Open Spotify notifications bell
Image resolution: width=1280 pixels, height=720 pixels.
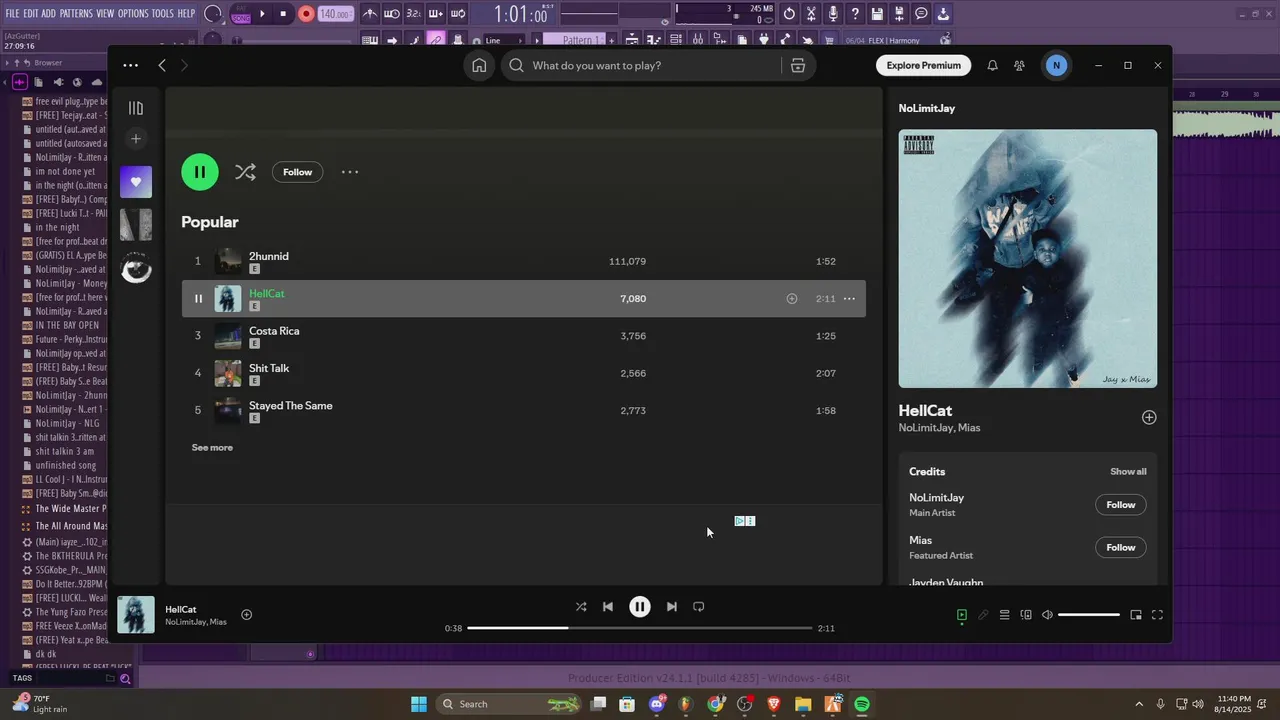pyautogui.click(x=992, y=65)
